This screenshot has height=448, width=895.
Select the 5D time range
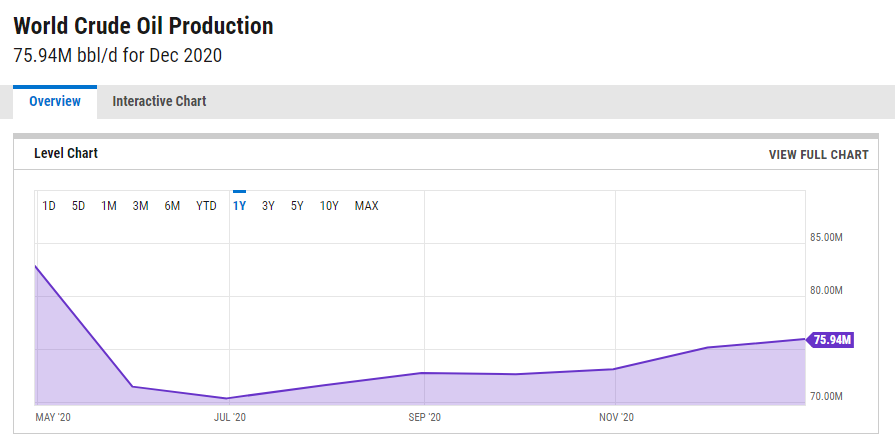(78, 206)
